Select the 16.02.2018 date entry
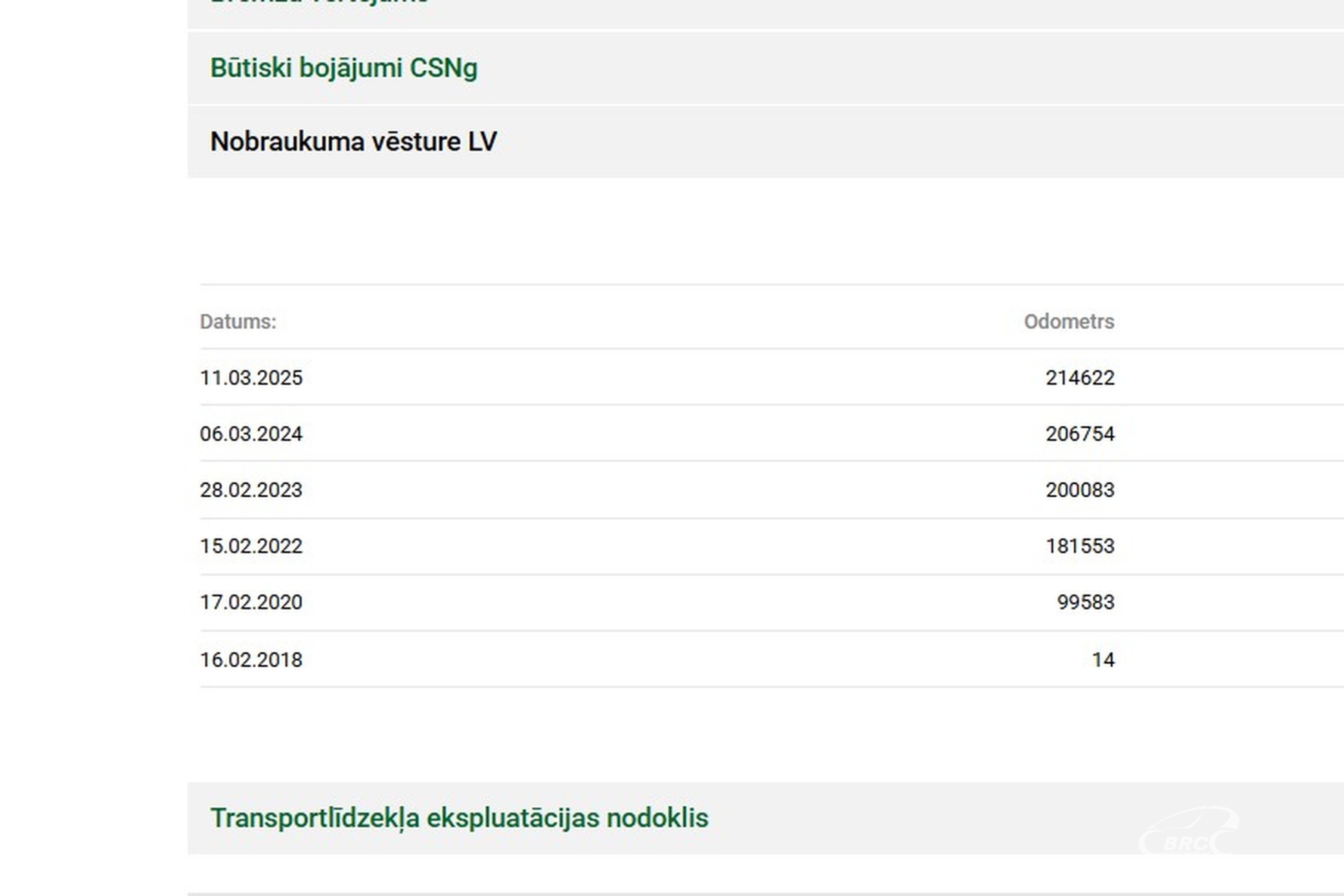The image size is (1344, 896). (251, 659)
